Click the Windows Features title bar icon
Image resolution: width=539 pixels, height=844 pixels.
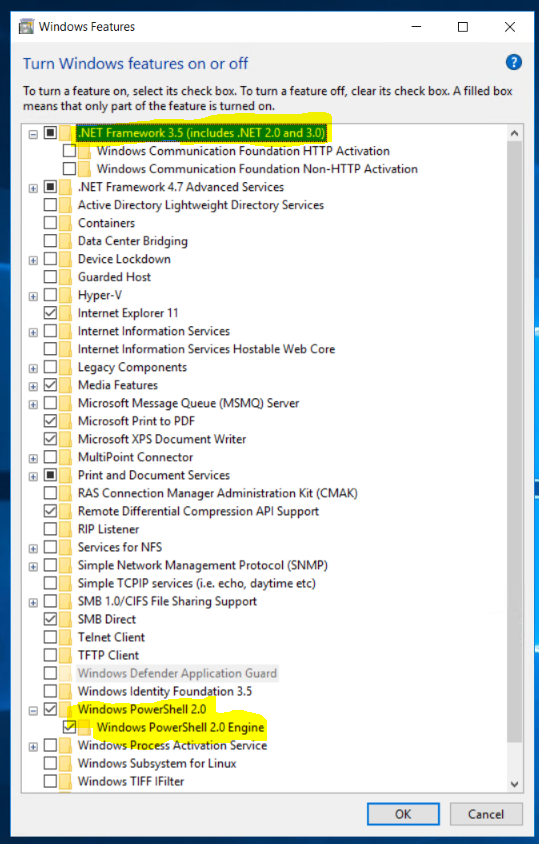[x=26, y=26]
